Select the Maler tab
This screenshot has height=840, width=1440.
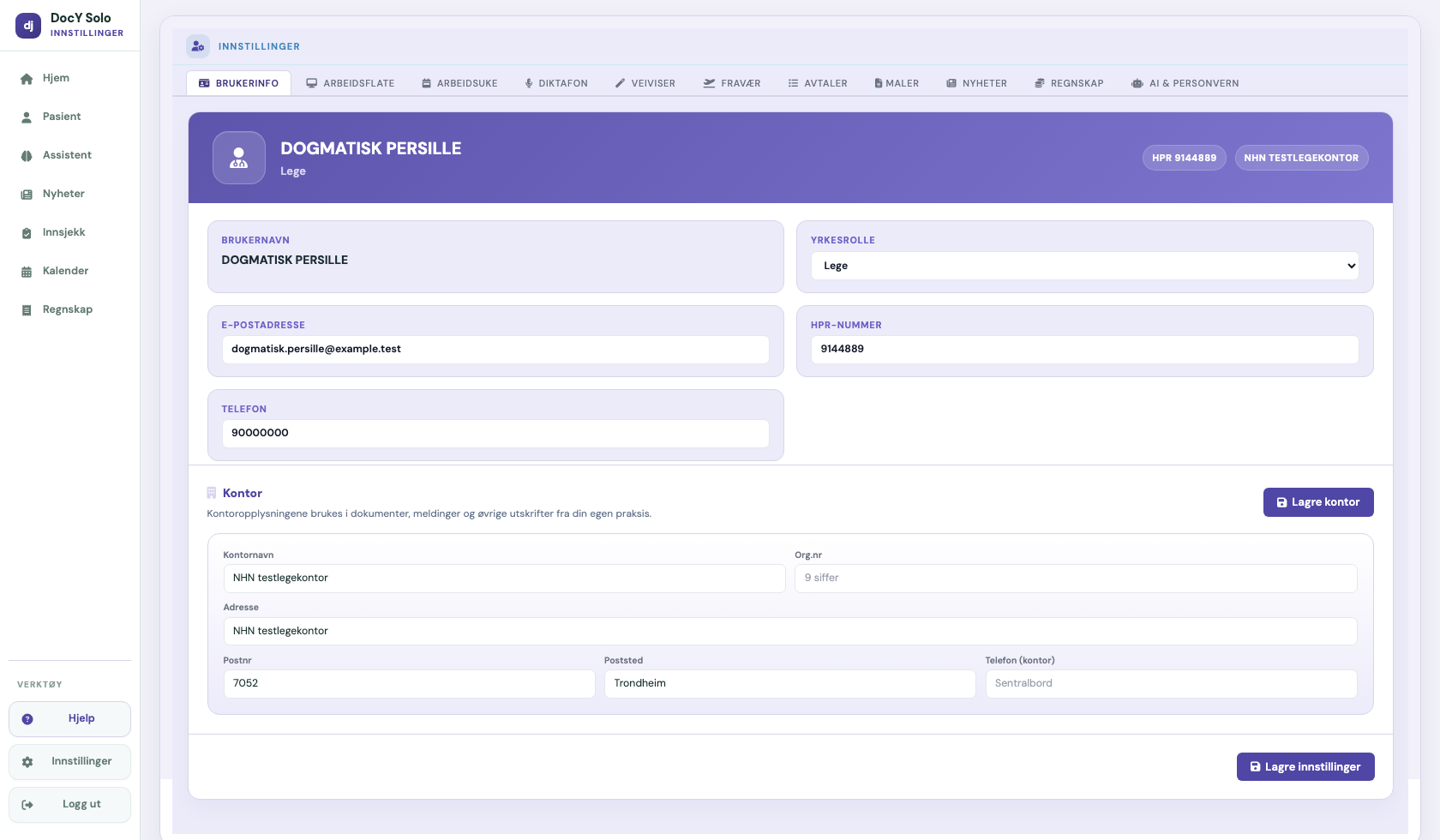click(x=897, y=83)
